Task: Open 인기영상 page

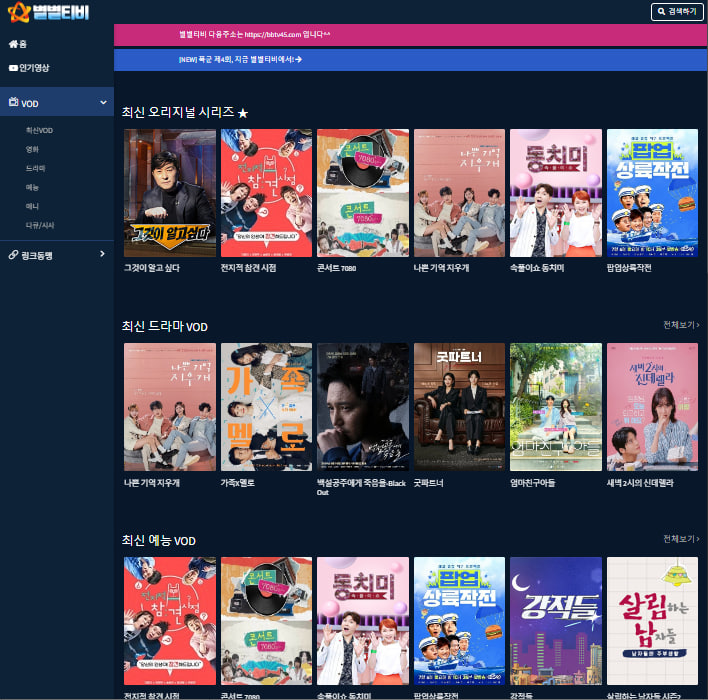Action: [34, 68]
